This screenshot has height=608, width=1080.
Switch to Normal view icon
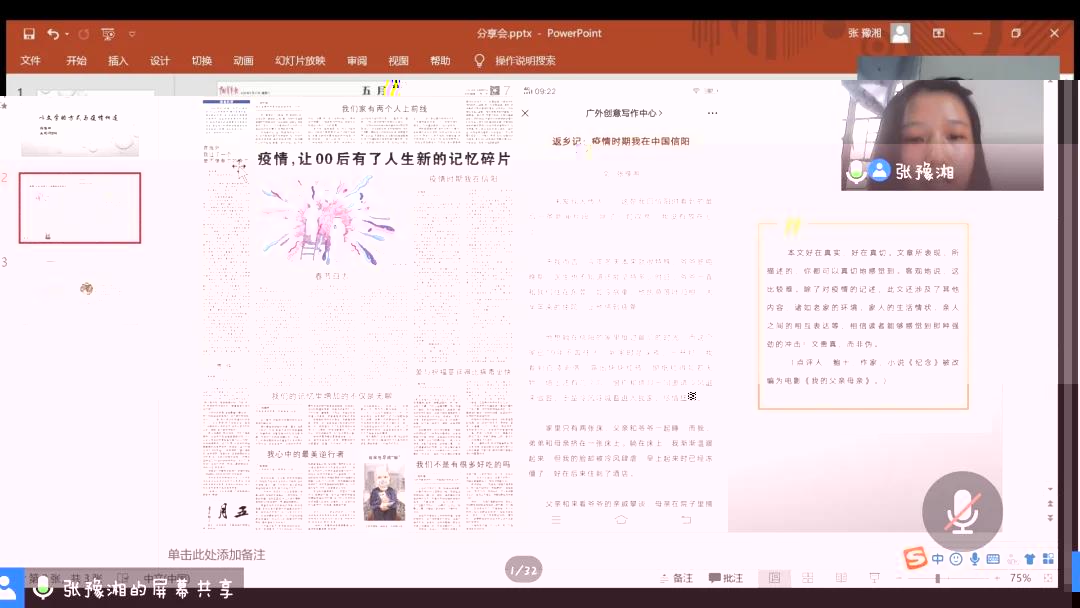[x=774, y=578]
